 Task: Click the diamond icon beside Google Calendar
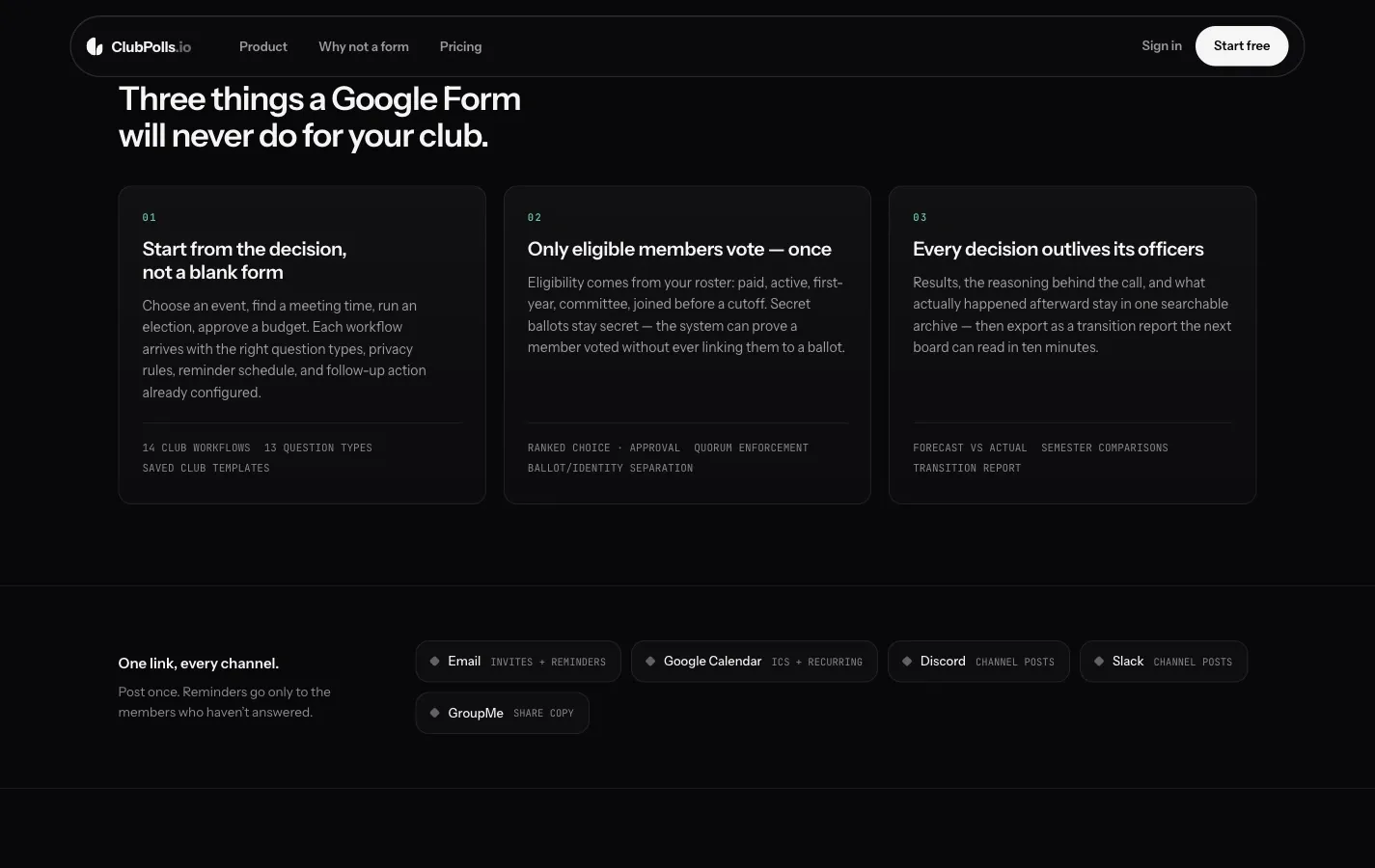(x=650, y=662)
